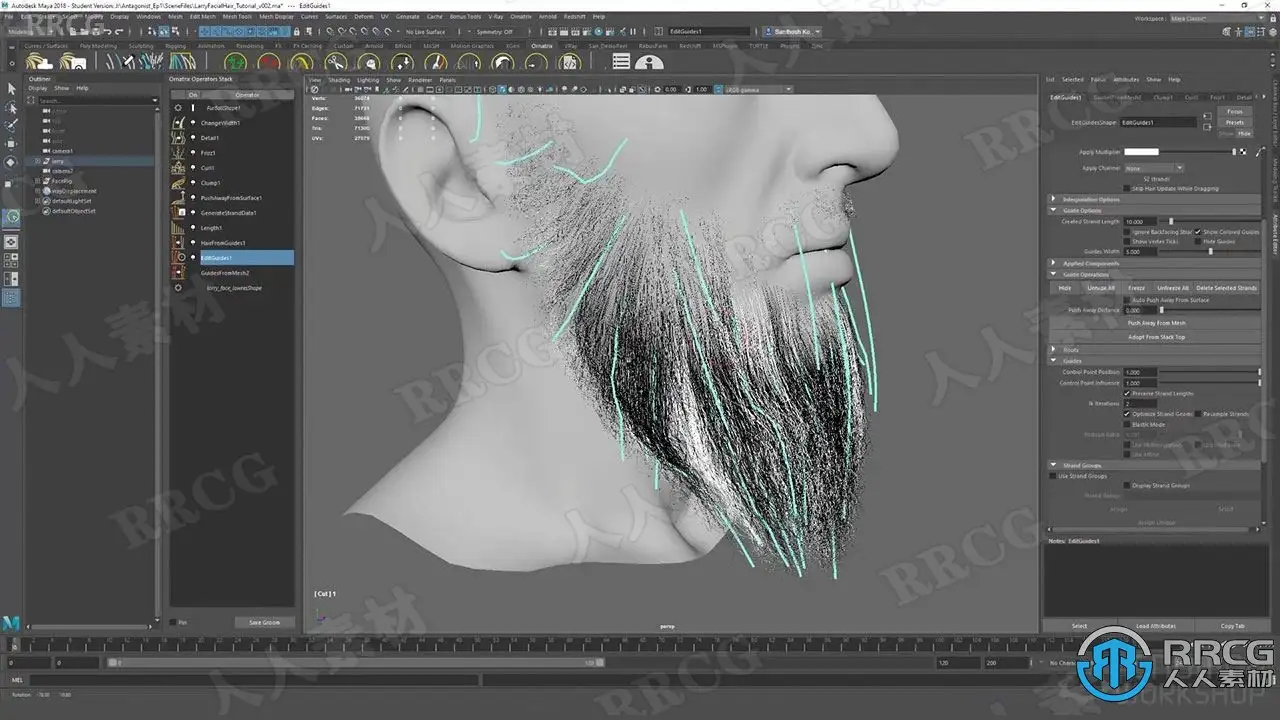Click the info icon on Ornatrix shelf
The width and height of the screenshot is (1280, 720).
(x=649, y=62)
